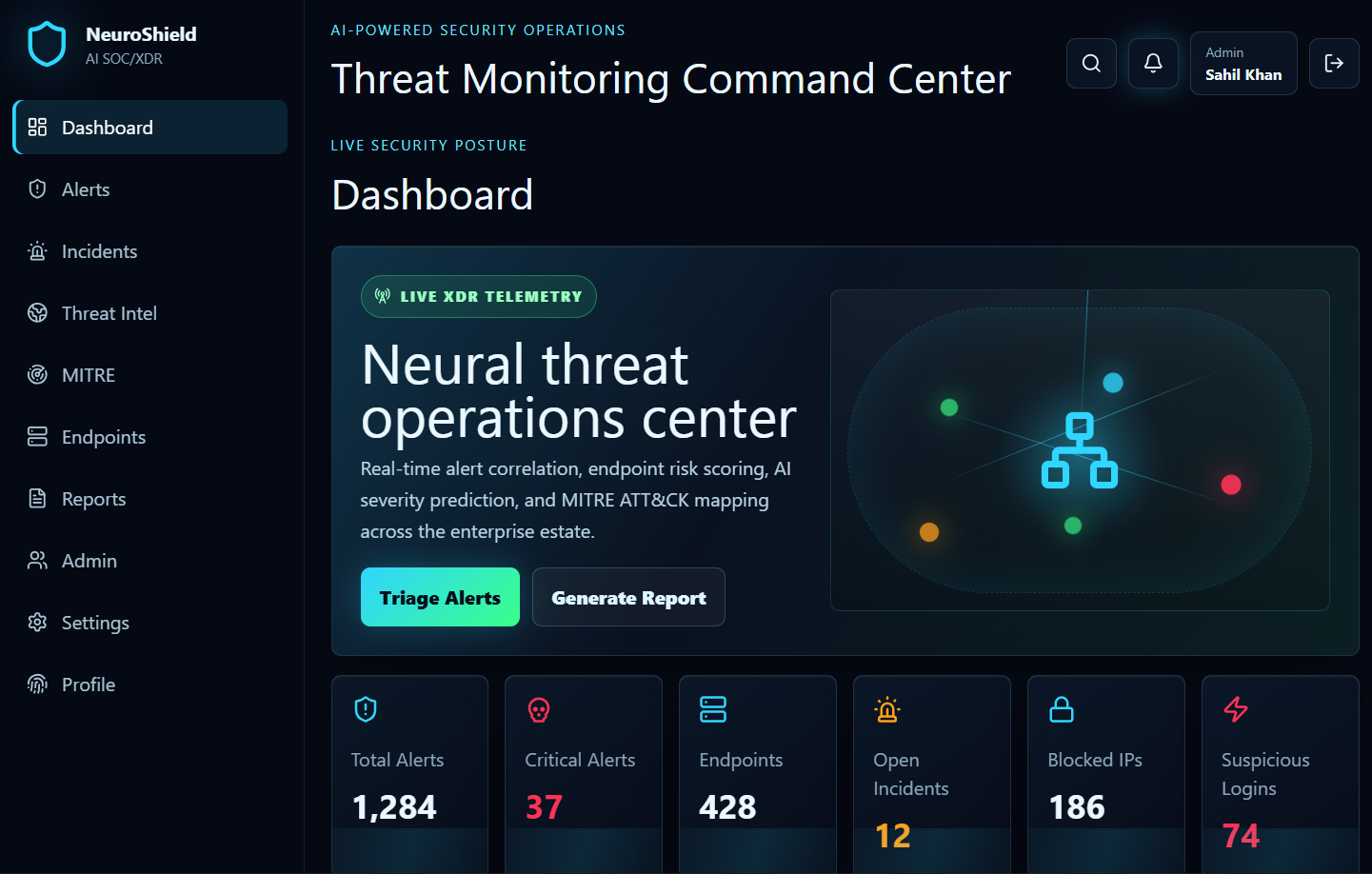This screenshot has width=1372, height=874.
Task: Open Admin section in sidebar
Action: click(150, 561)
